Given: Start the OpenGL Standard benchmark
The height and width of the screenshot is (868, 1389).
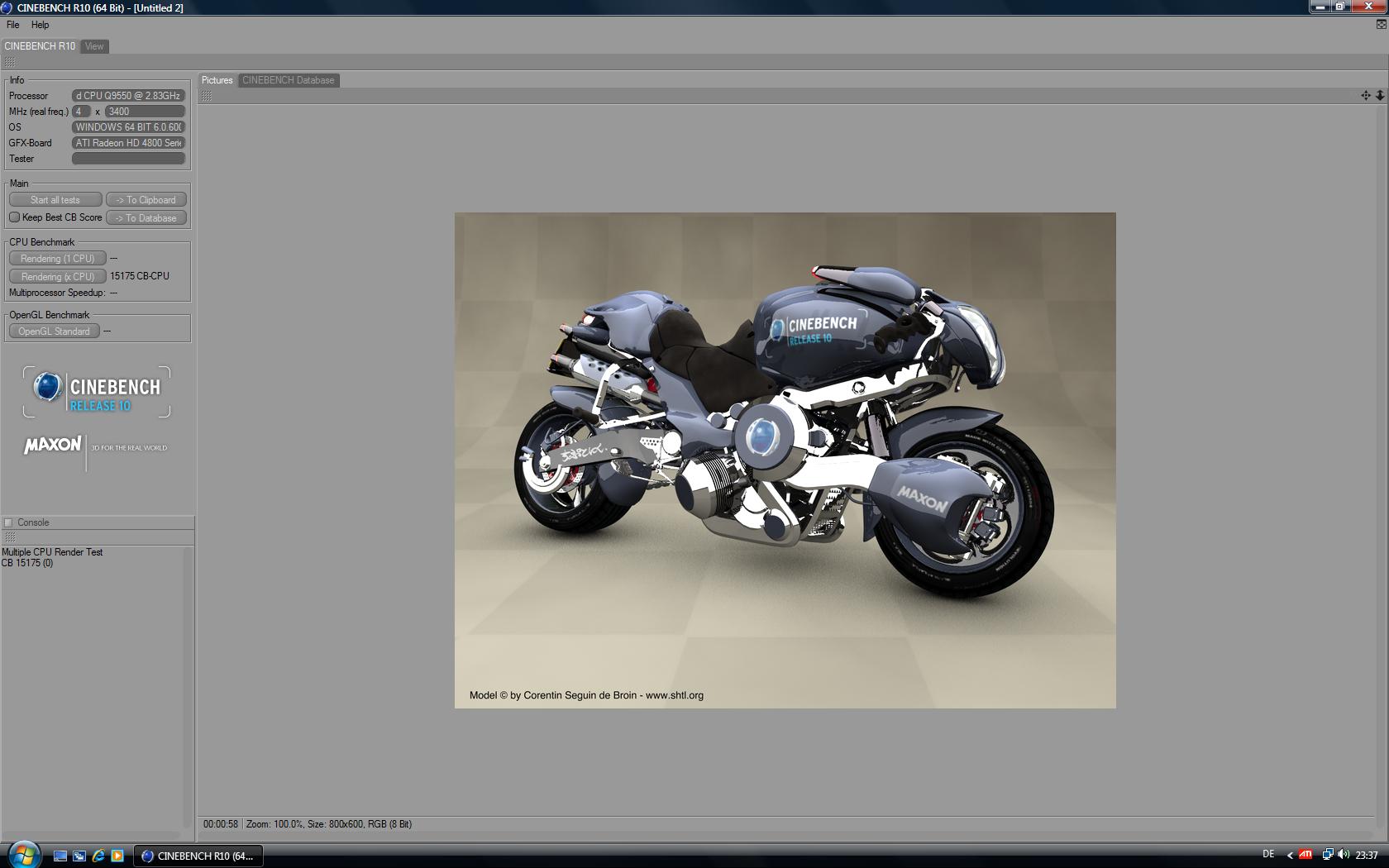Looking at the screenshot, I should pos(54,331).
